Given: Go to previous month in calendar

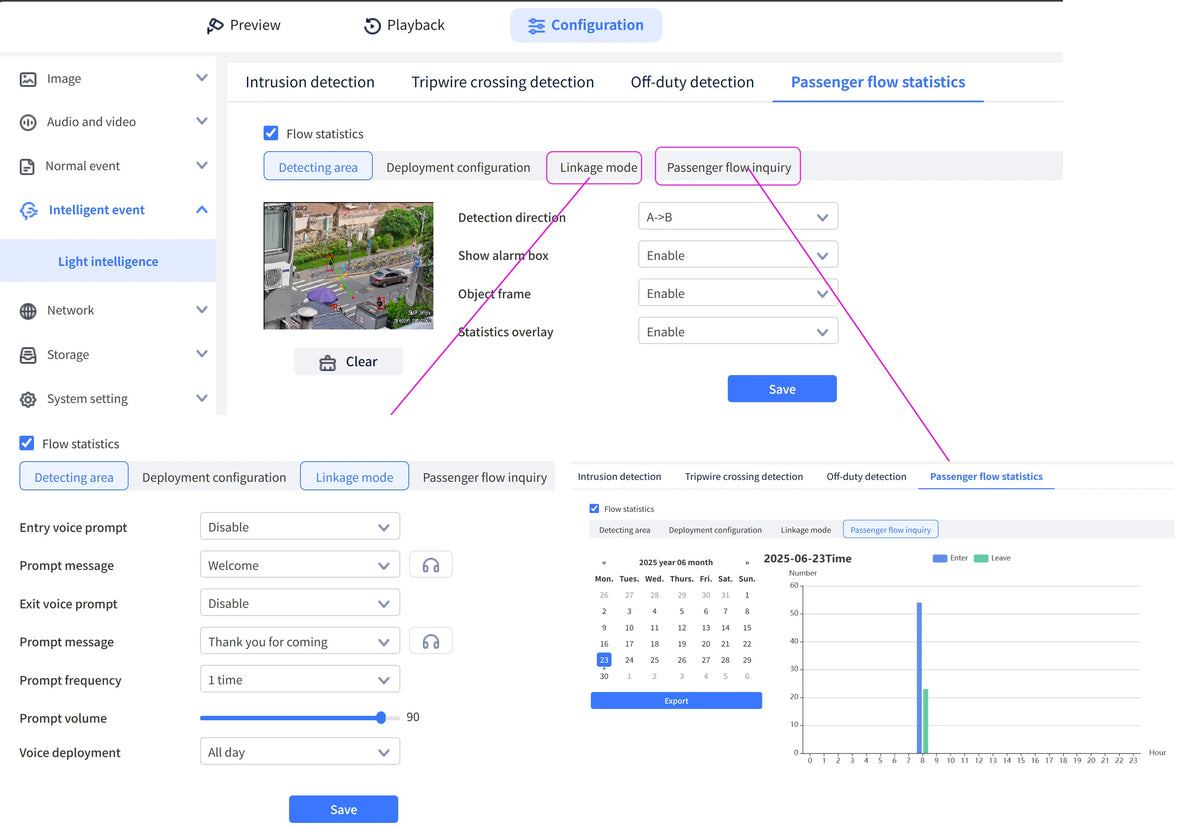Looking at the screenshot, I should point(604,563).
